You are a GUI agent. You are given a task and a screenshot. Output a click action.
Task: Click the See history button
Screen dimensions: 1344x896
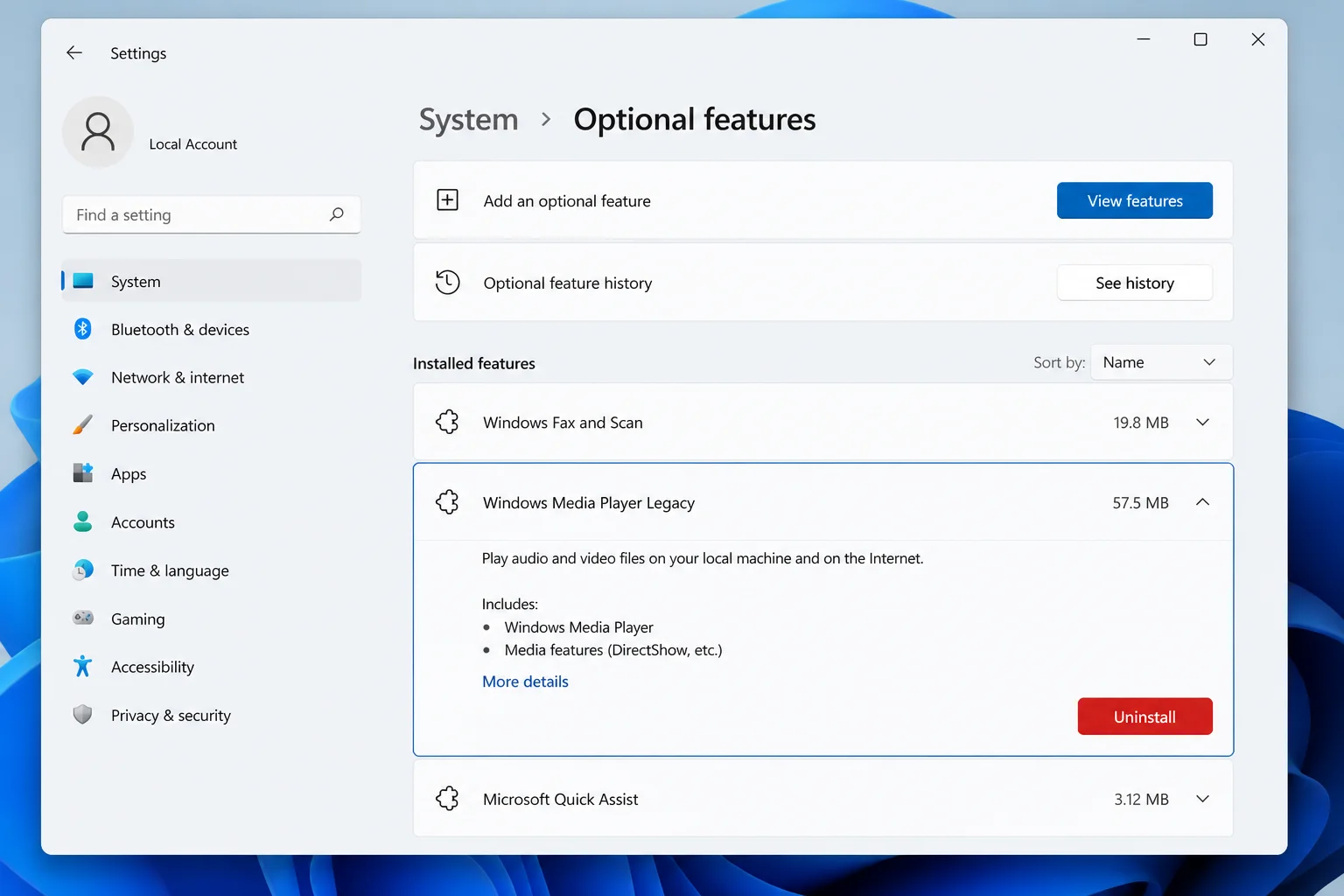1135,283
